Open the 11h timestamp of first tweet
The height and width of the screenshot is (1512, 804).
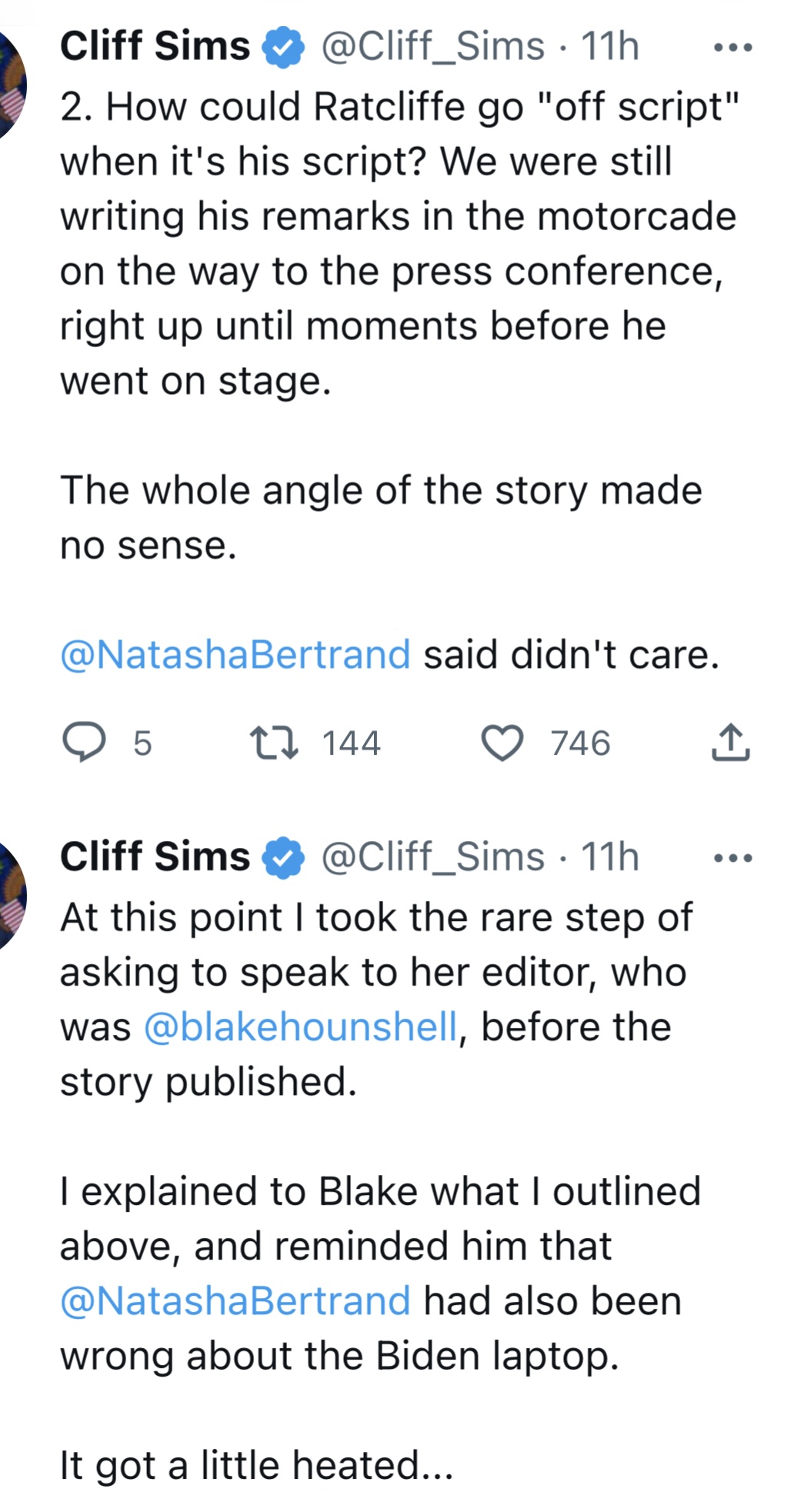tap(609, 46)
